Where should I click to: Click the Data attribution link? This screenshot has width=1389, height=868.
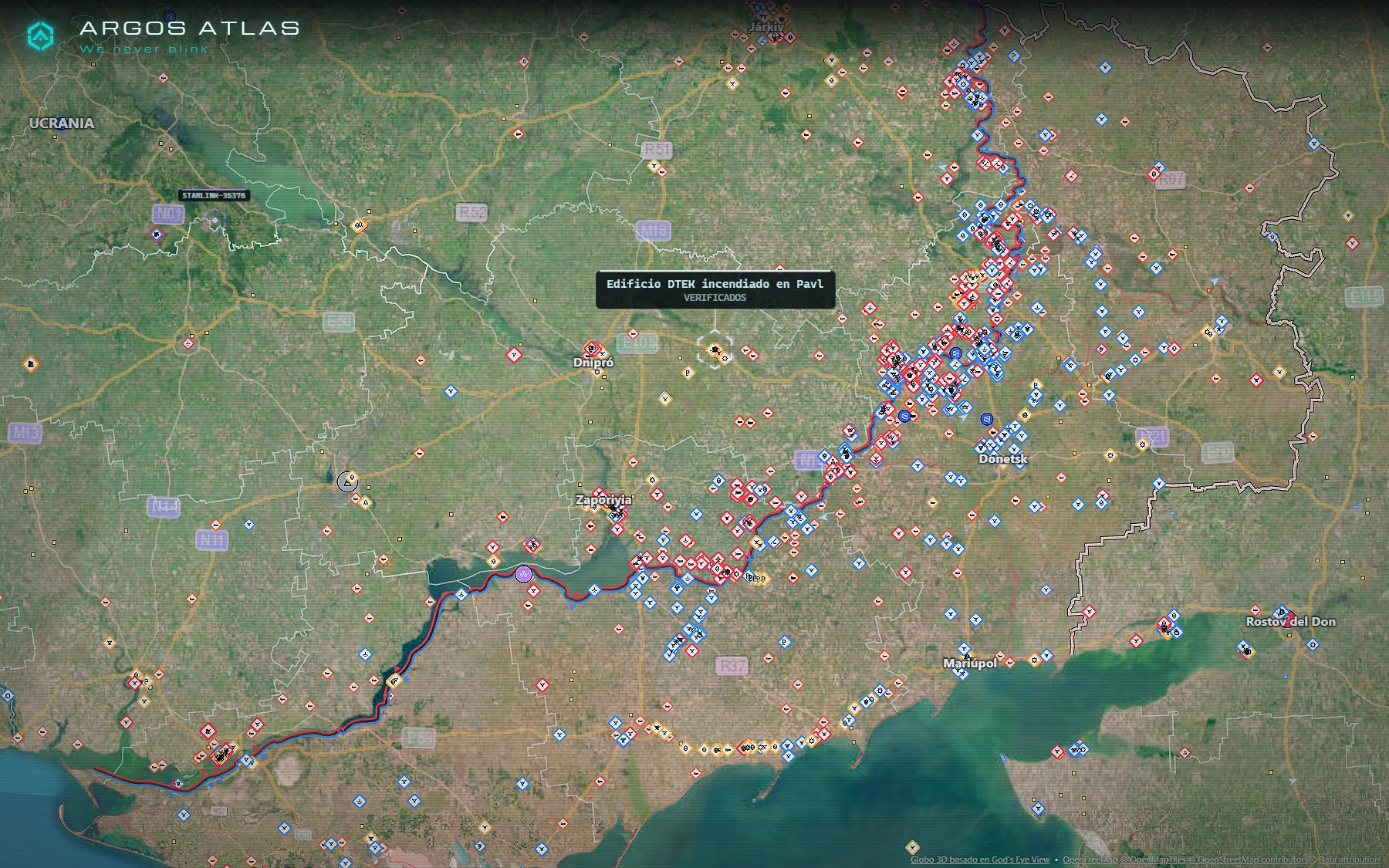[1349, 860]
